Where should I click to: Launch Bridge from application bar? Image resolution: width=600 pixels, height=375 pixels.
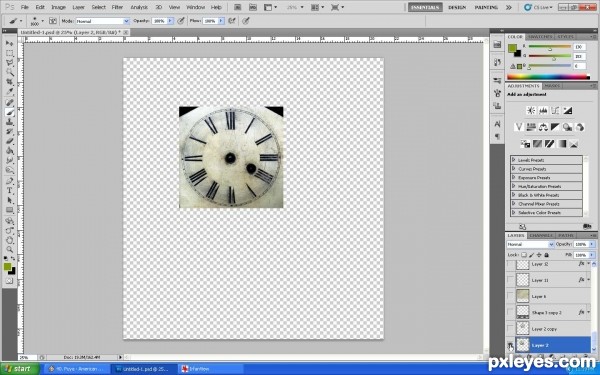tap(237, 7)
